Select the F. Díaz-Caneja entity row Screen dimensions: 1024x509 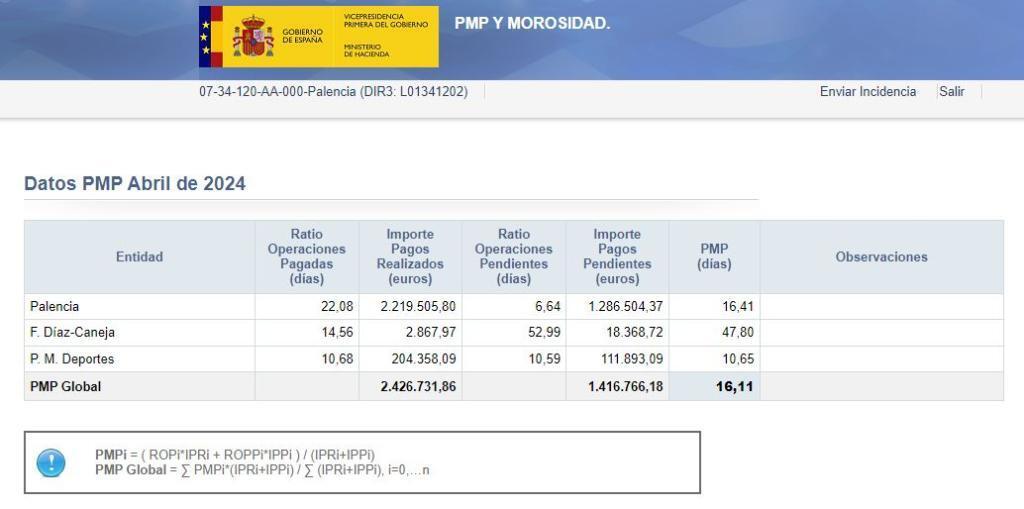point(66,333)
